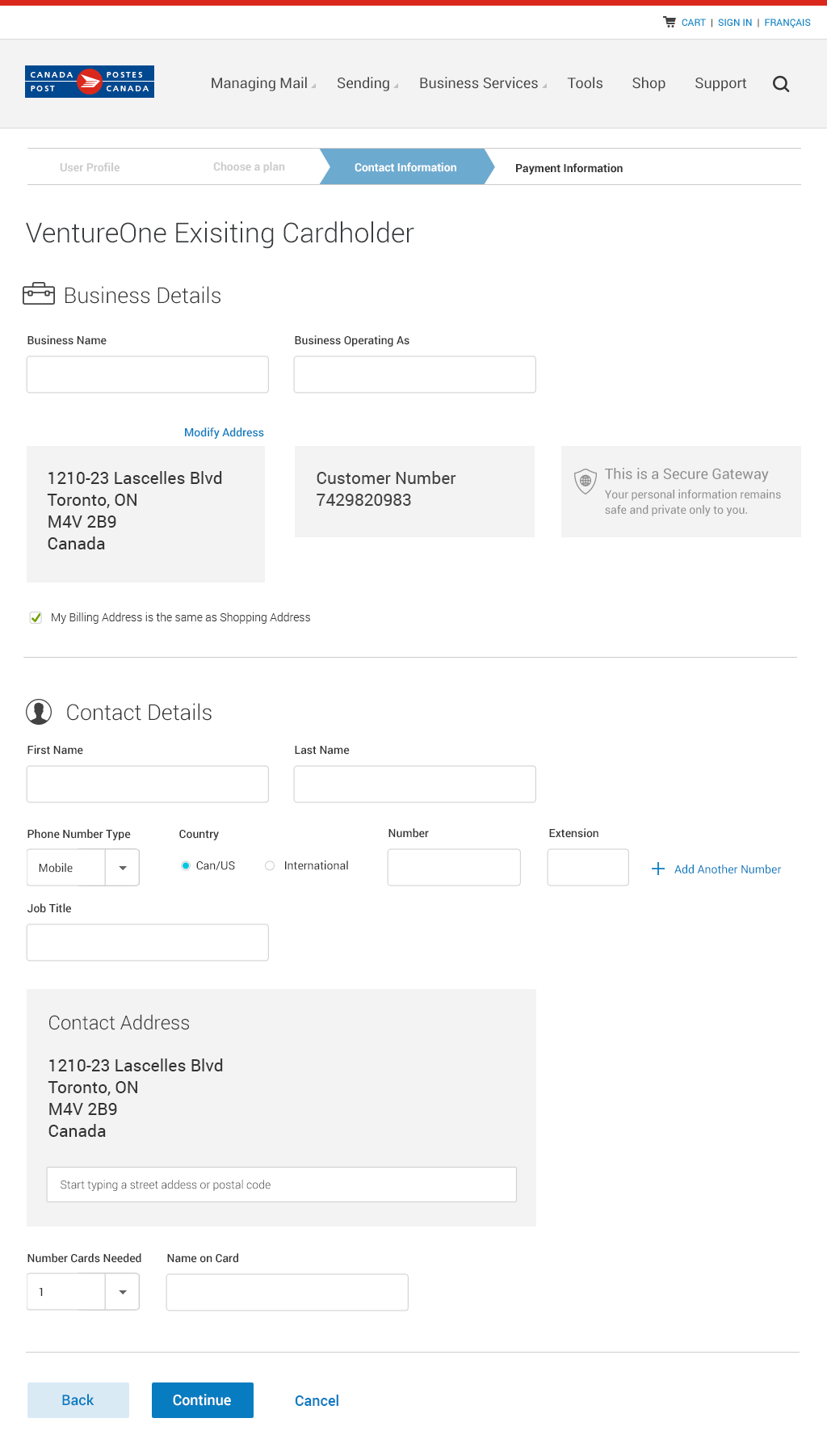This screenshot has height=1456, width=827.
Task: Focus the First Name field
Action: [x=148, y=784]
